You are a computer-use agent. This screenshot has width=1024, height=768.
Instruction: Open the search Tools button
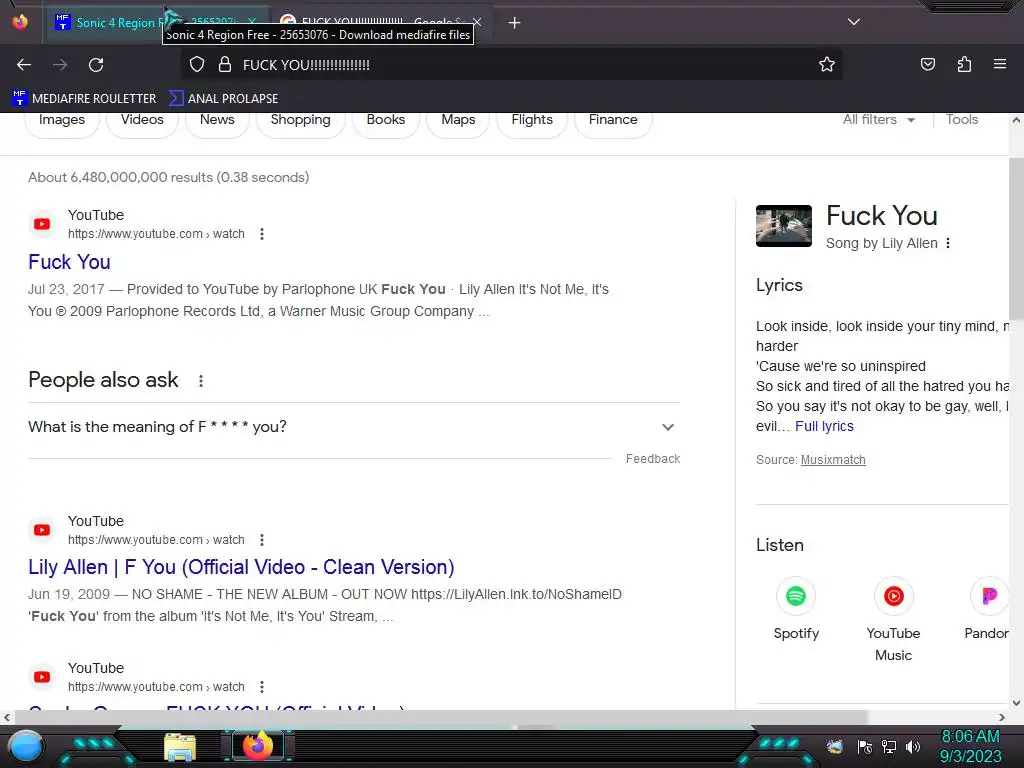click(x=962, y=120)
